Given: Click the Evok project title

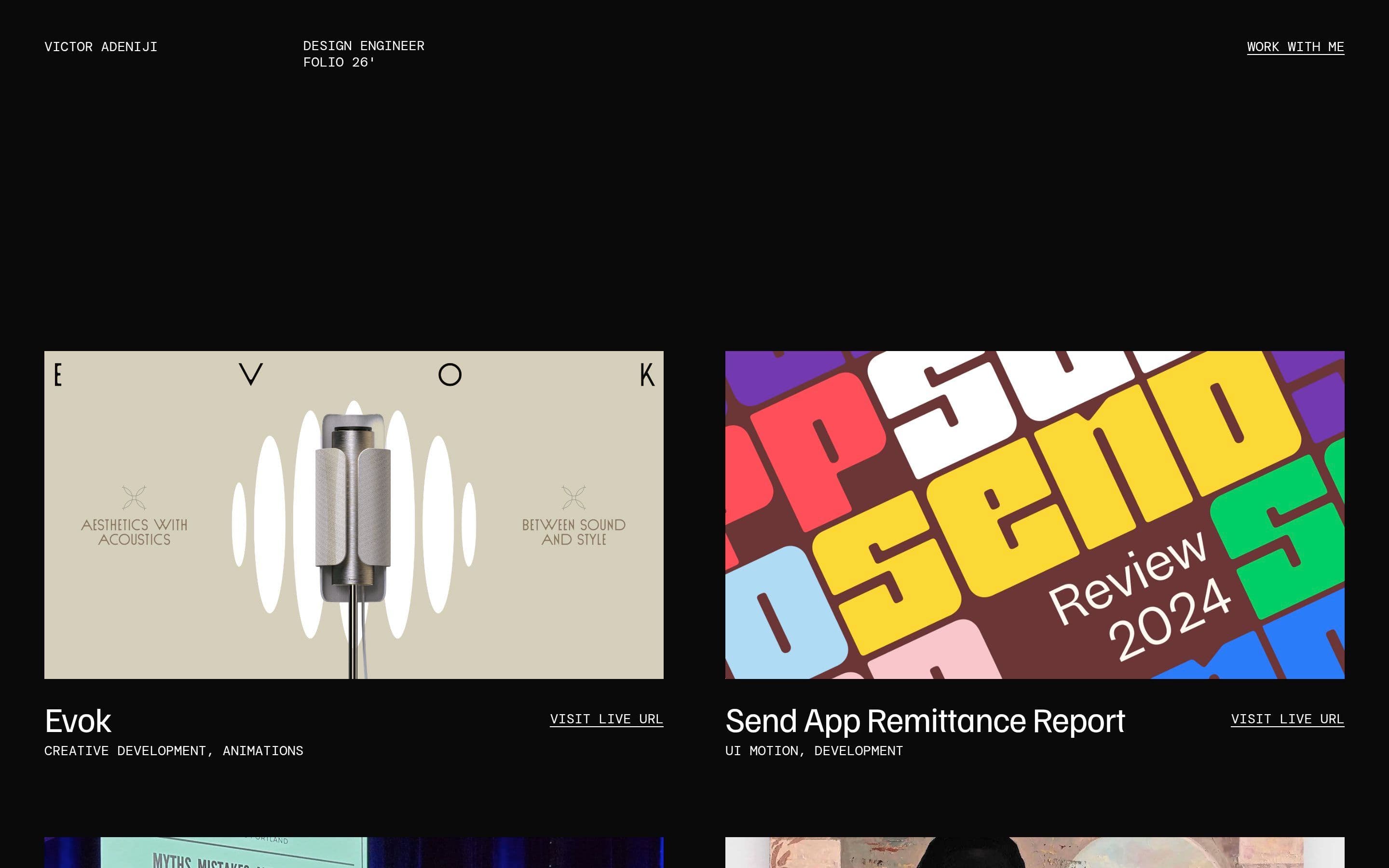Looking at the screenshot, I should pyautogui.click(x=78, y=720).
